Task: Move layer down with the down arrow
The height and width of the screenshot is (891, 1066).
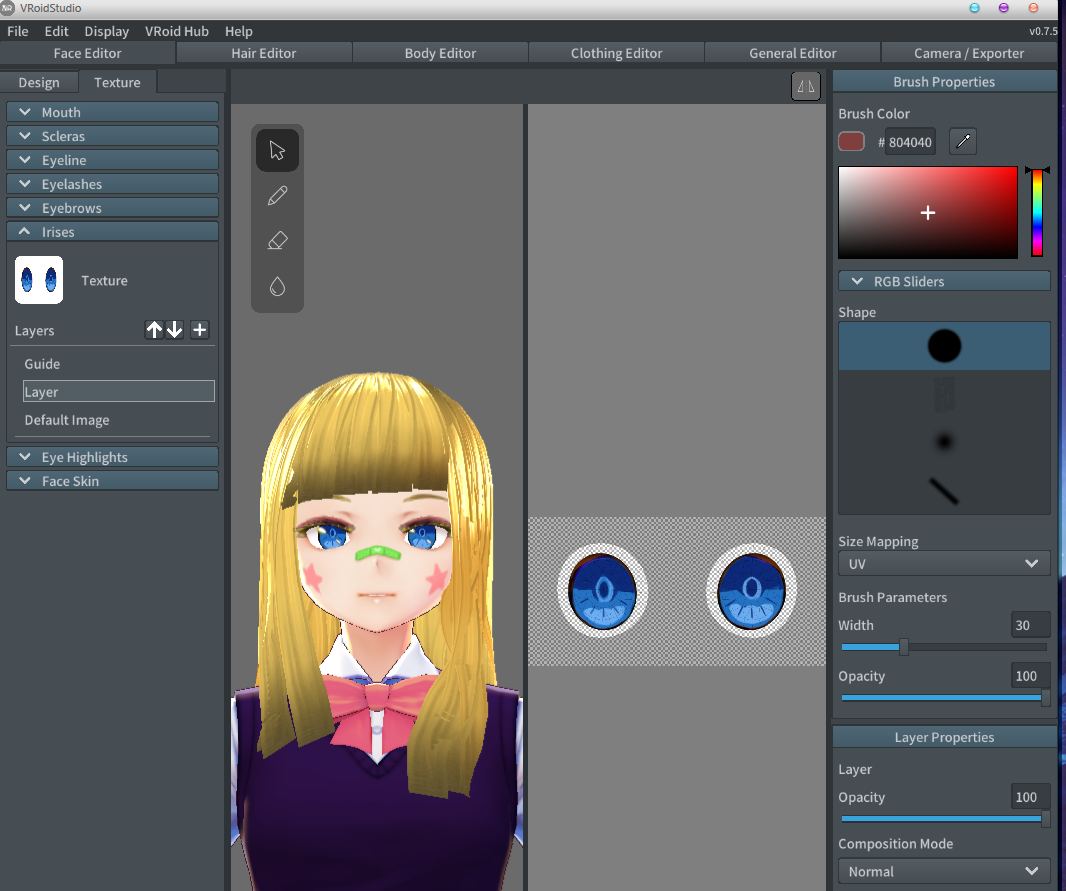Action: point(175,330)
